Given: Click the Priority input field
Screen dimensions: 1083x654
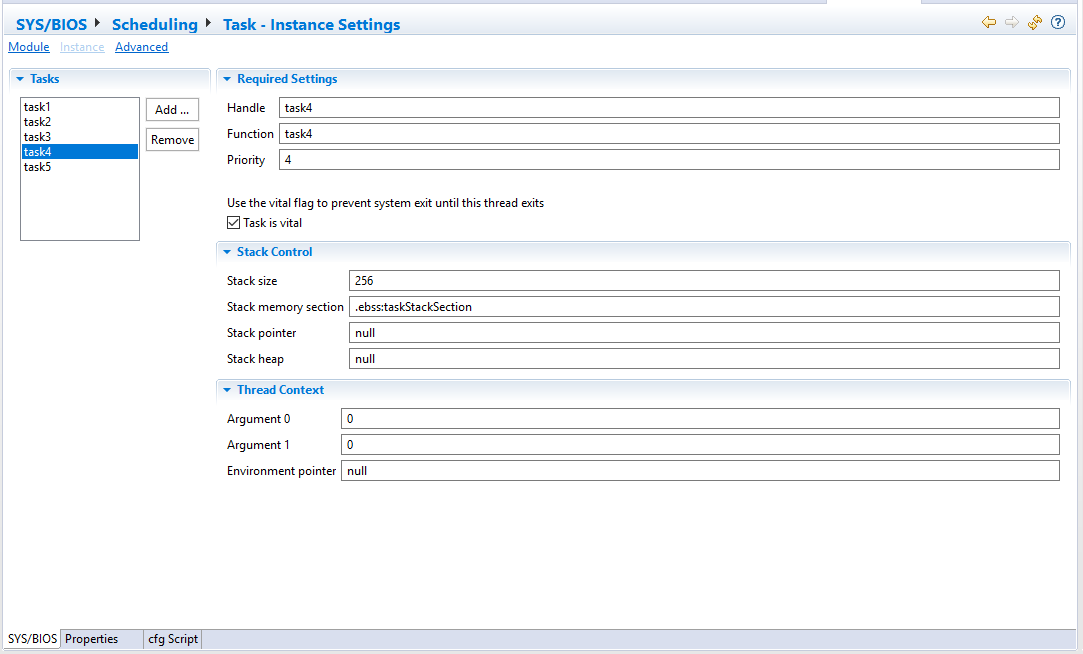Looking at the screenshot, I should click(669, 160).
